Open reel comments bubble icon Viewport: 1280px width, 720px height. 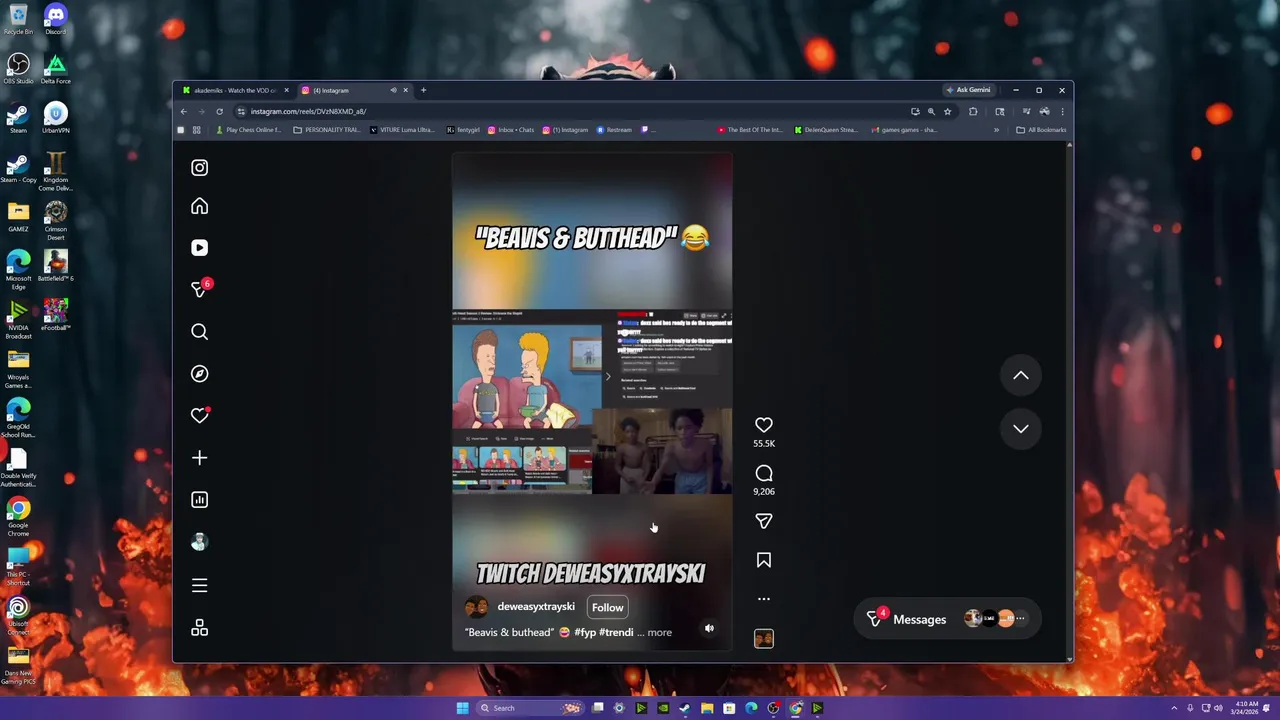[x=764, y=473]
